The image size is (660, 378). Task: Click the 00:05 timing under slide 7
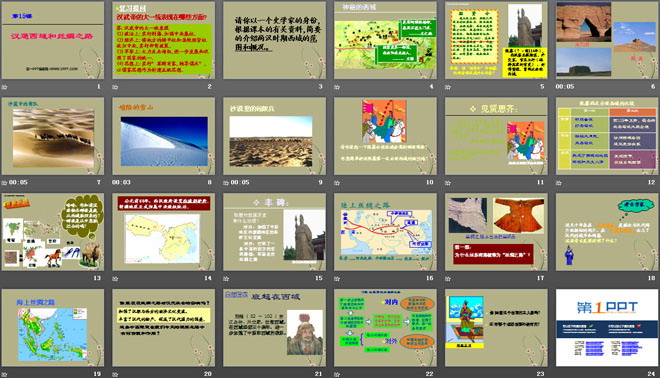click(18, 183)
